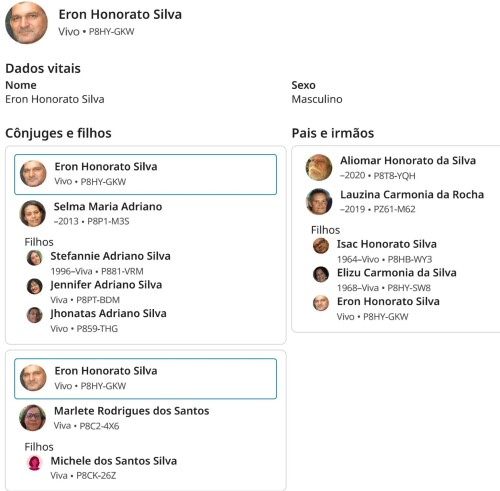The width and height of the screenshot is (500, 491).
Task: Open Stefannie Adriano Silva's profile link
Action: click(x=110, y=256)
